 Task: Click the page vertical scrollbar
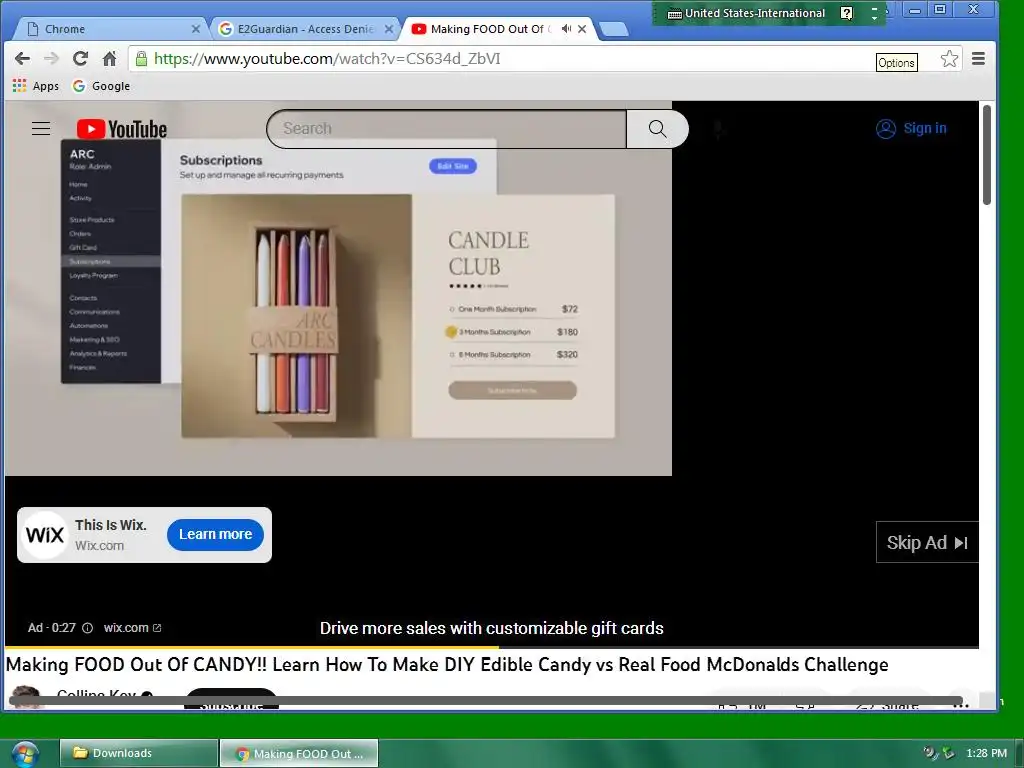pyautogui.click(x=987, y=155)
